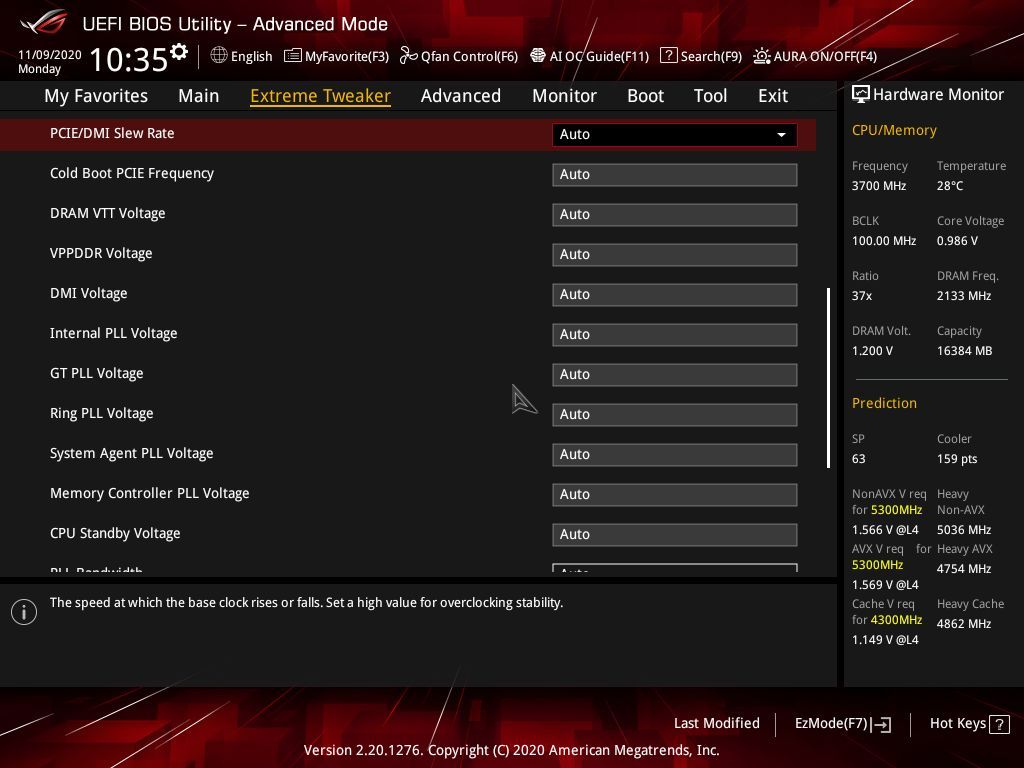Click the 10:35 clock display
Viewport: 1024px width, 768px height.
[129, 59]
